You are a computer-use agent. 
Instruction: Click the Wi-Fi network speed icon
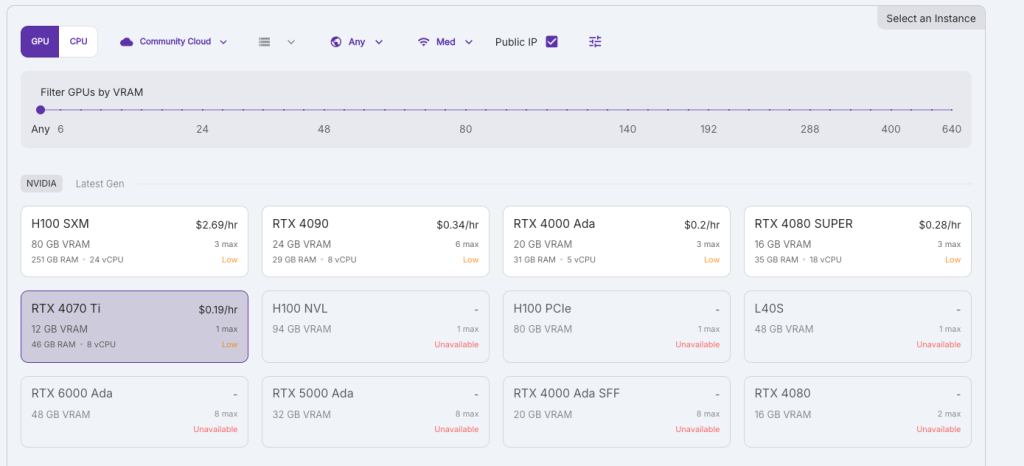point(424,42)
